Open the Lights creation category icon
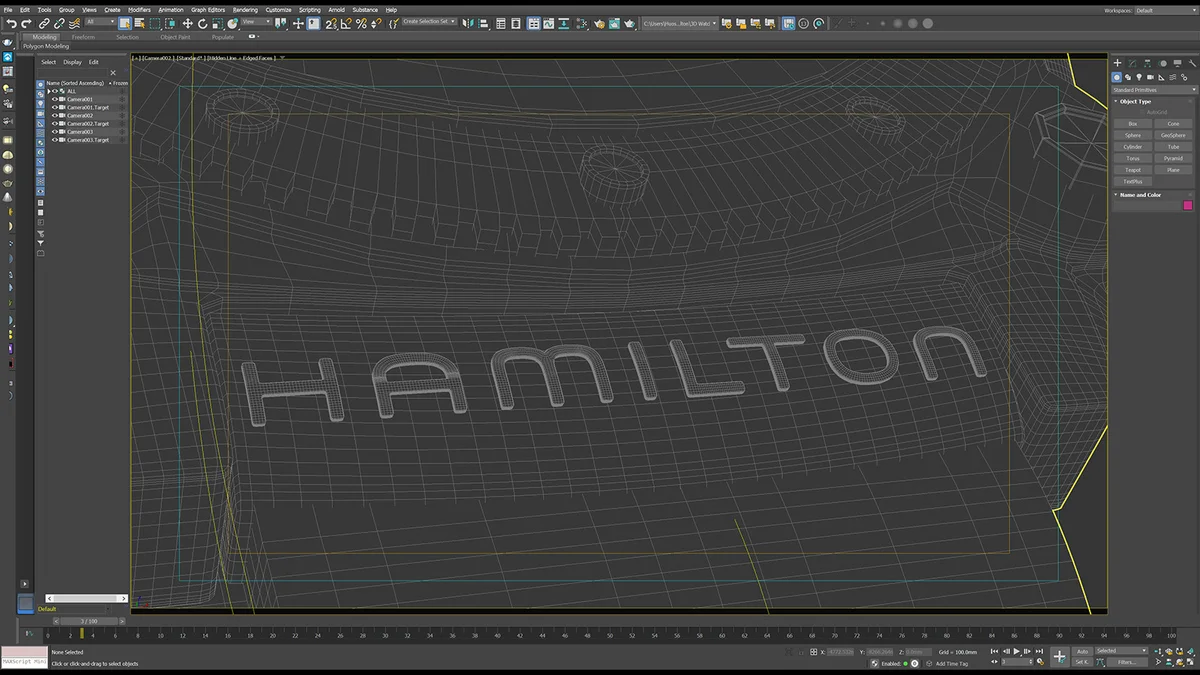Viewport: 1200px width, 675px height. click(x=1139, y=78)
